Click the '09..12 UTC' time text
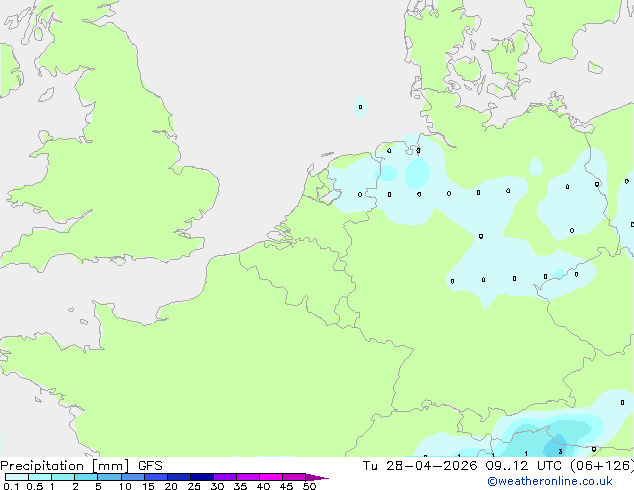 [x=523, y=466]
